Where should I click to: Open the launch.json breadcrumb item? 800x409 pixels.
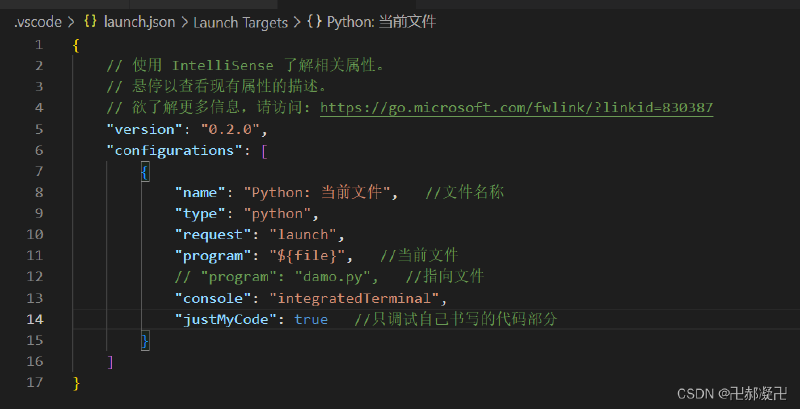[x=139, y=22]
